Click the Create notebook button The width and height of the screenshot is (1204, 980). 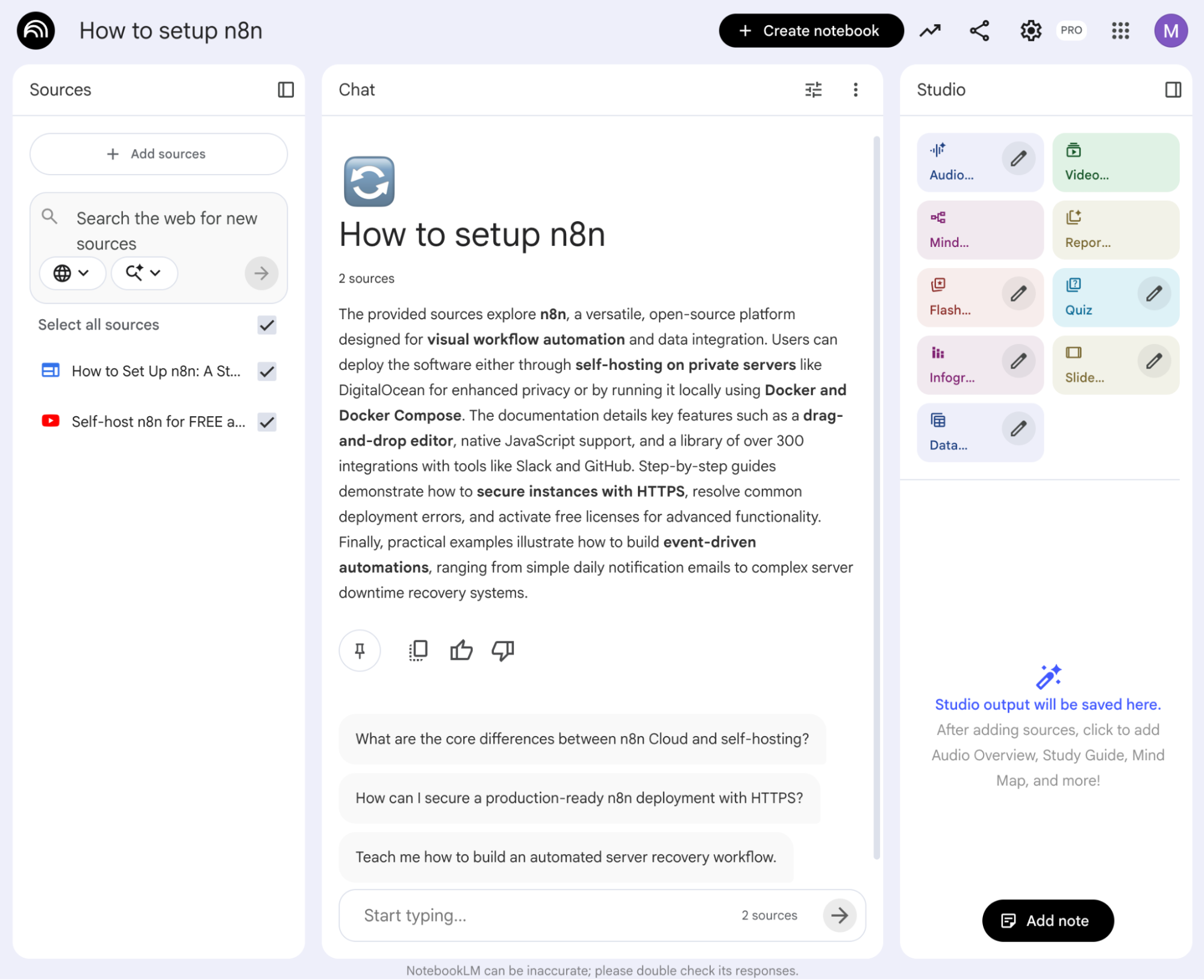pyautogui.click(x=810, y=30)
